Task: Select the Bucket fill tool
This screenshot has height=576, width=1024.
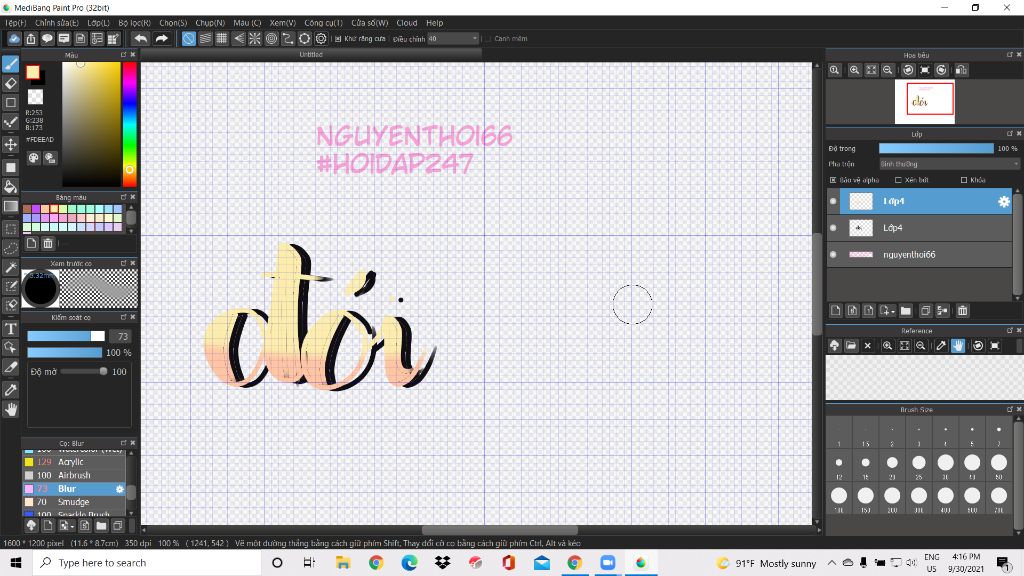Action: pos(10,187)
